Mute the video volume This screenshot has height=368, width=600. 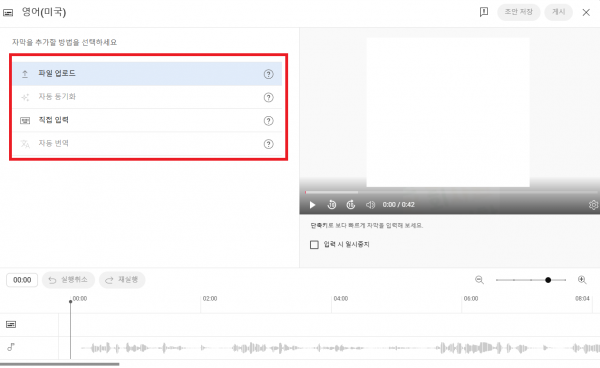pyautogui.click(x=370, y=205)
